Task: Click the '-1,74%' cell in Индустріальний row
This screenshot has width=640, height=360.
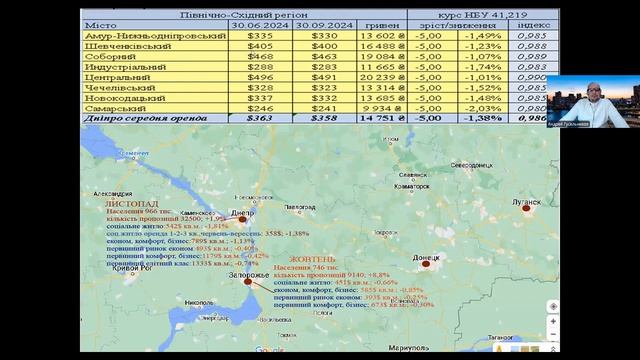Action: click(483, 67)
